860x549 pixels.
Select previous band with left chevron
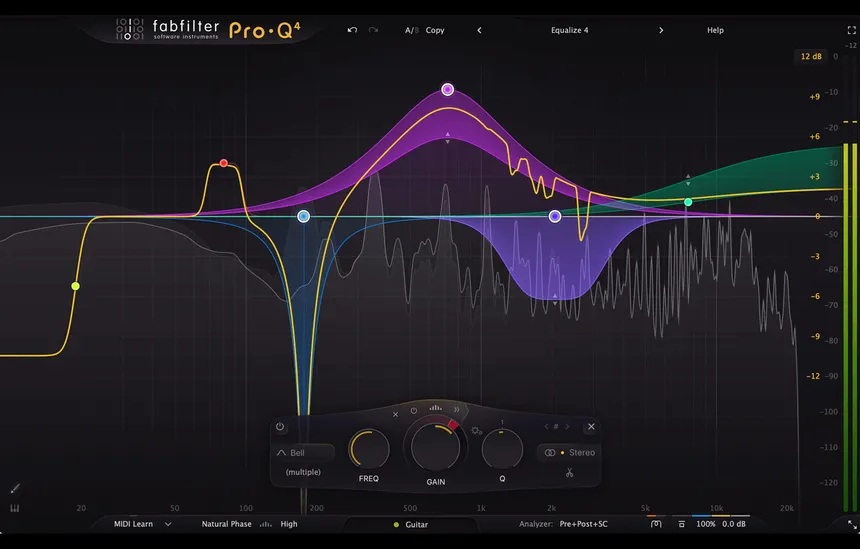click(x=546, y=427)
